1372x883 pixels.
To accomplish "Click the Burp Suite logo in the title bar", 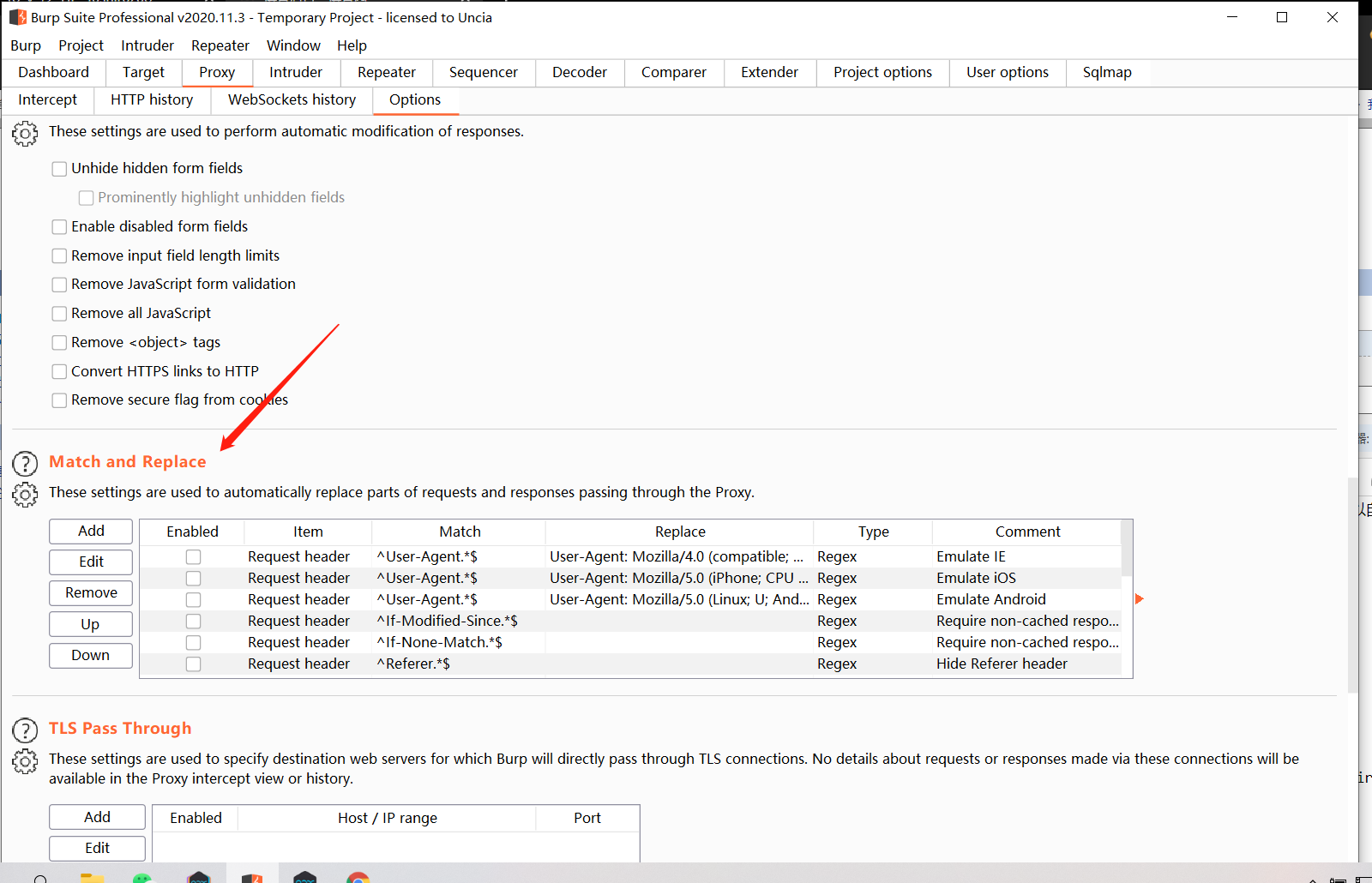I will 18,17.
